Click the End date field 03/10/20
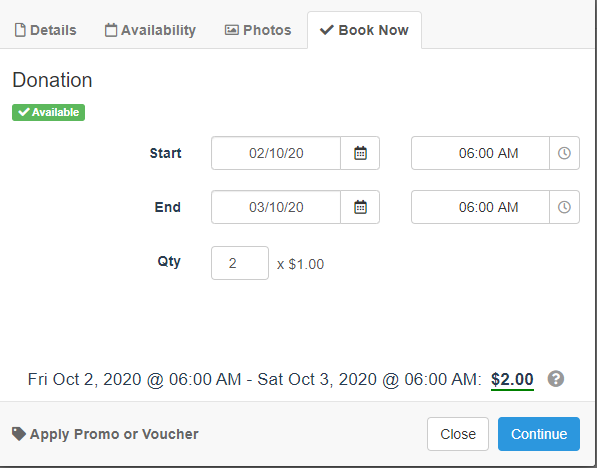Image resolution: width=597 pixels, height=468 pixels. tap(276, 207)
